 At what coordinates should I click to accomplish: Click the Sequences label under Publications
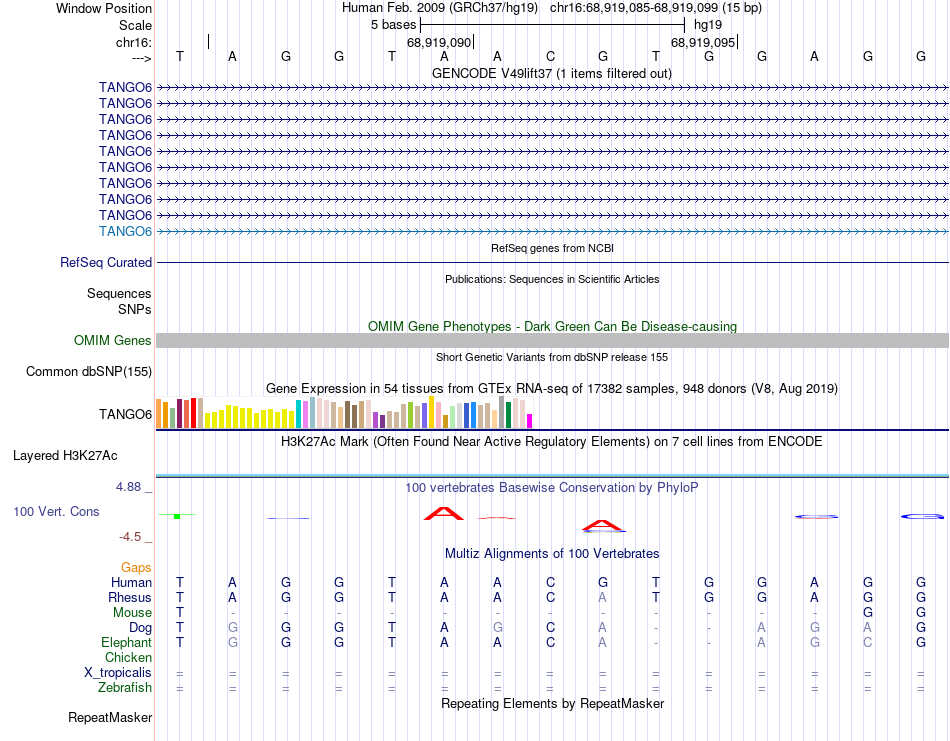(x=119, y=293)
